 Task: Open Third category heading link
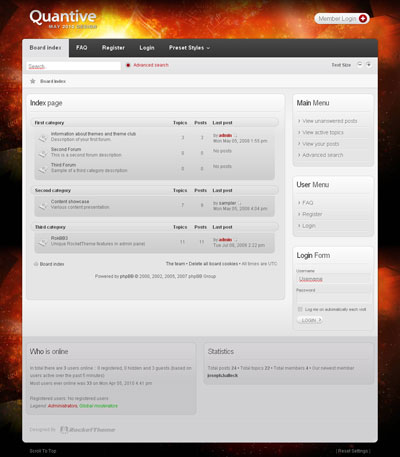click(50, 227)
